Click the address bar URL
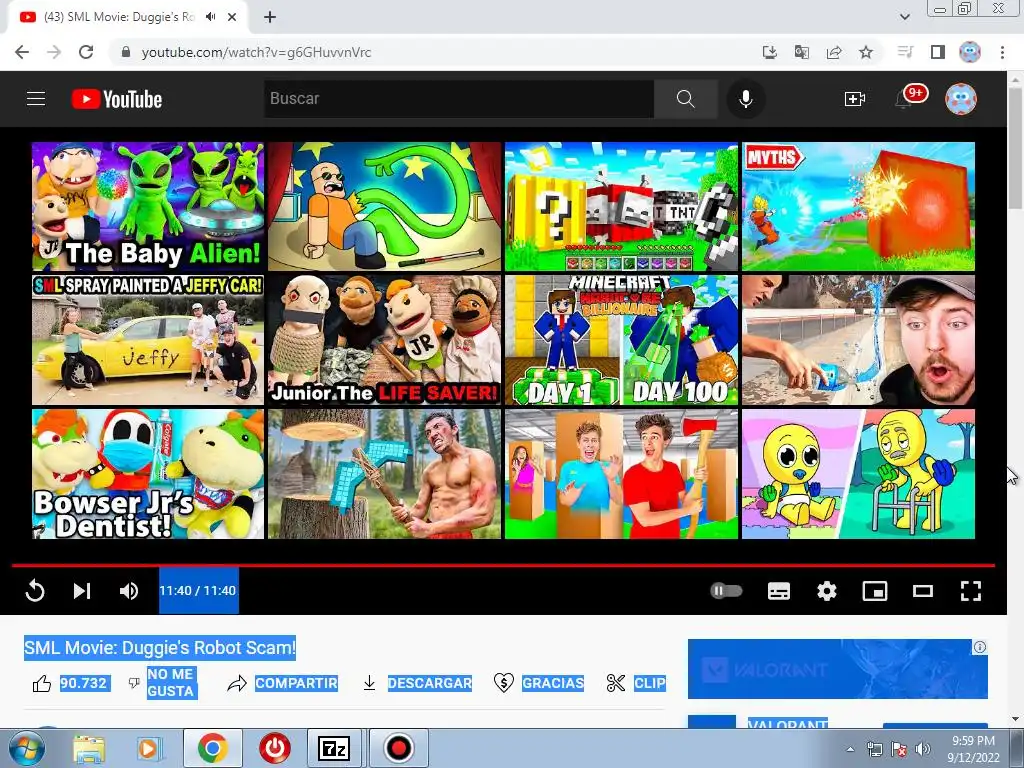Screen dimensions: 1024x768 [256, 52]
